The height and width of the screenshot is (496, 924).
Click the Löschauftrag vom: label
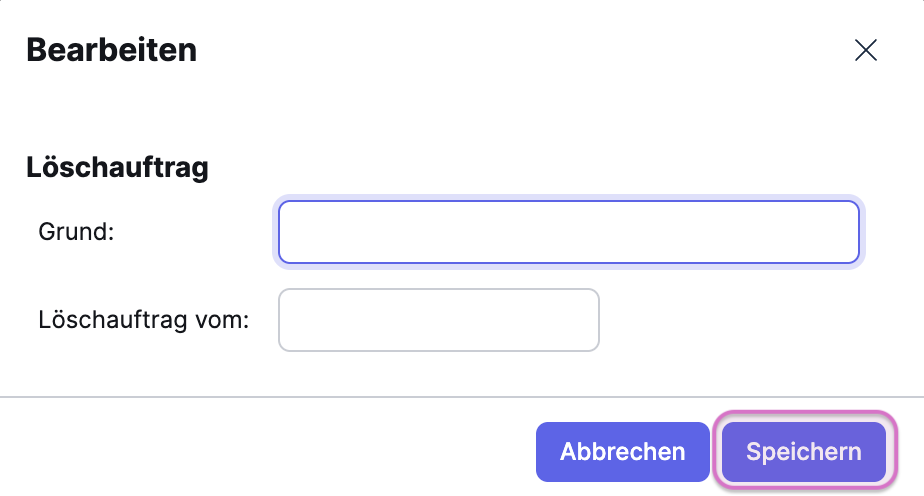143,320
